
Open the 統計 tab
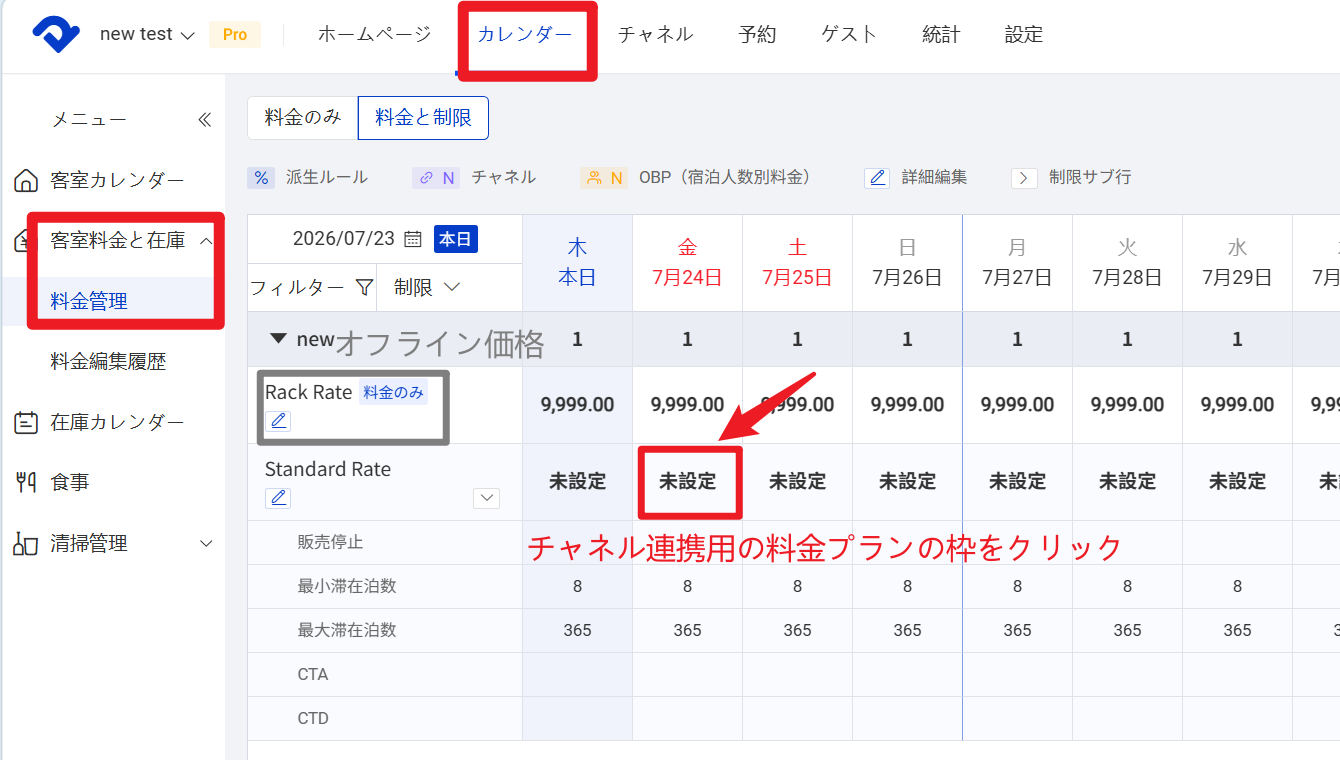(941, 34)
